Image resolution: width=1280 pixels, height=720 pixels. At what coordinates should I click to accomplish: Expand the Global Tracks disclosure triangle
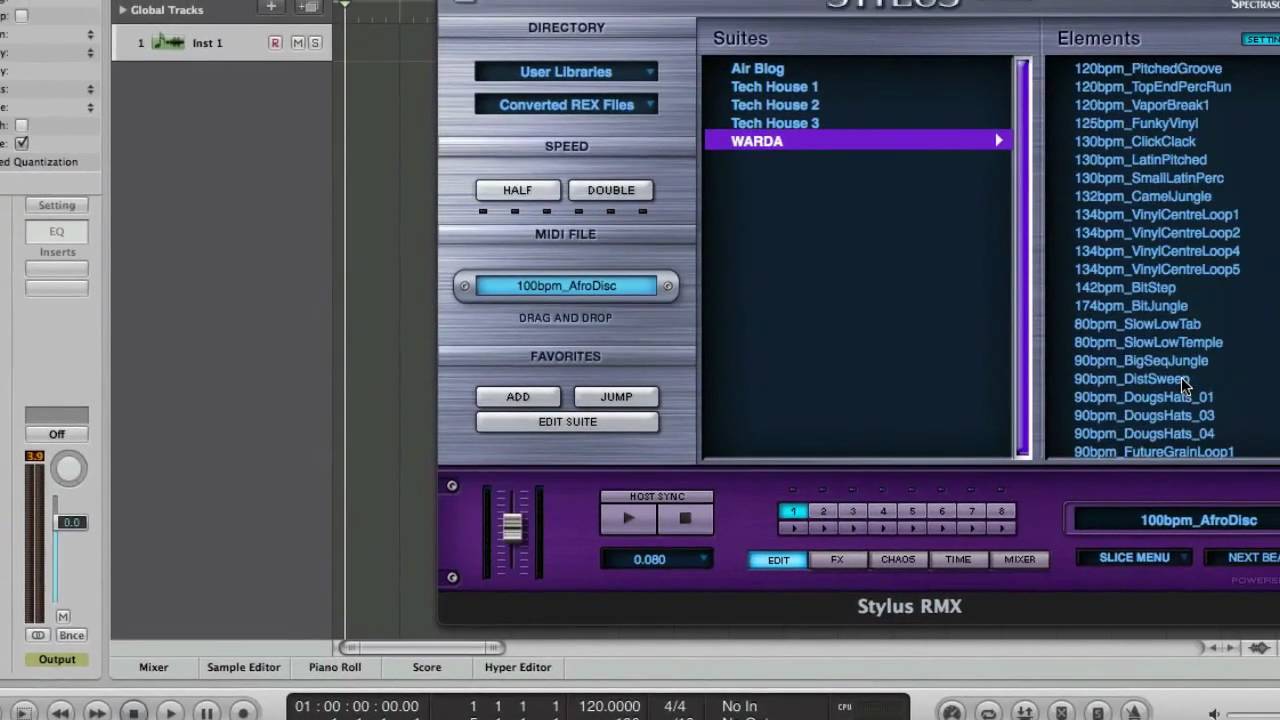[x=123, y=10]
